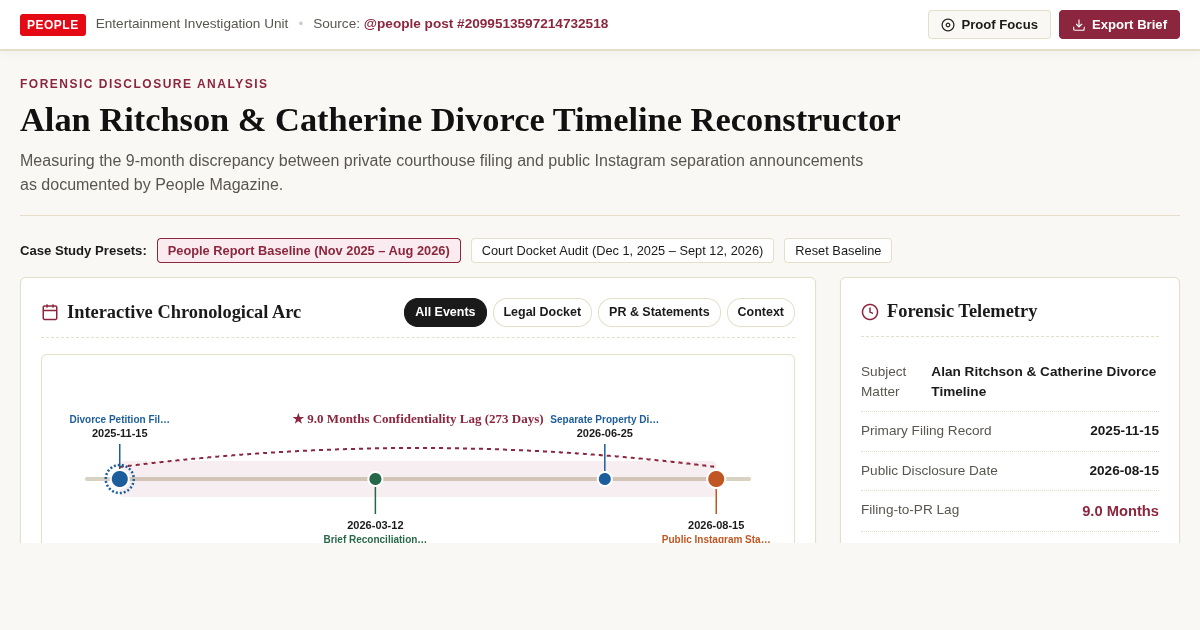
Task: Click Public Disclosure Date value 2026-08-15
Action: [1124, 471]
